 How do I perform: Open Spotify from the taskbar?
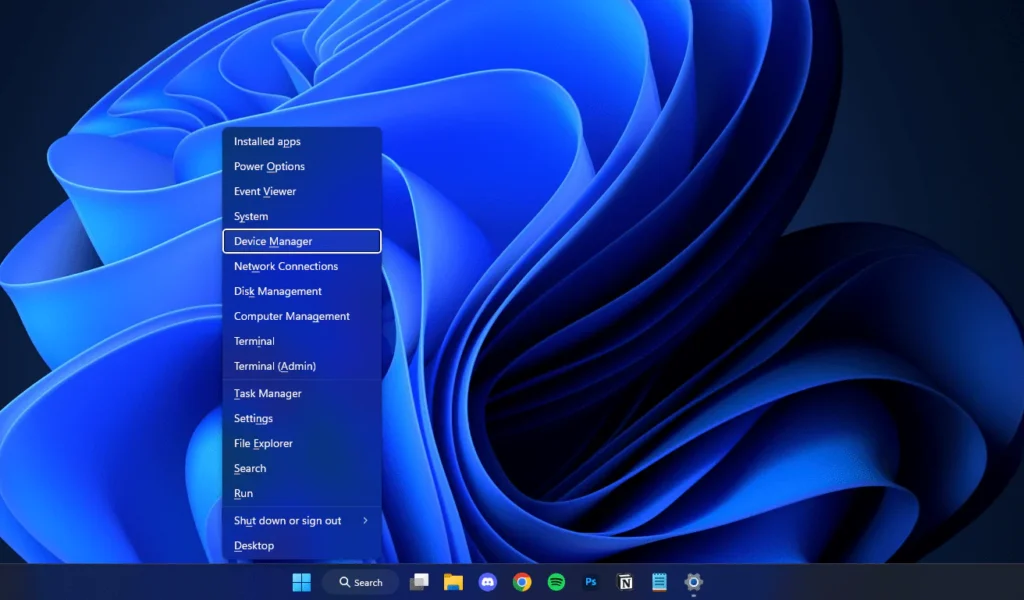coord(556,582)
